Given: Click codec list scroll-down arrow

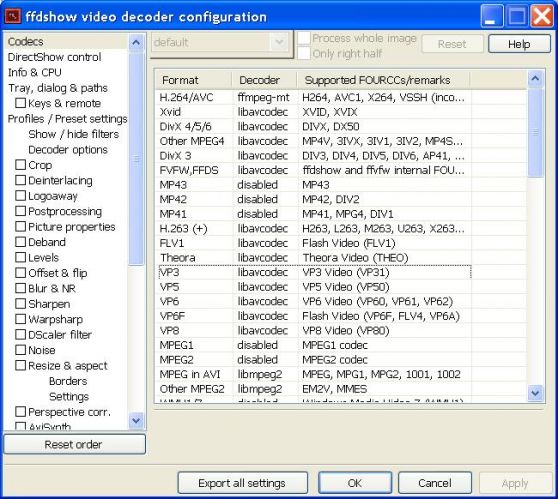Looking at the screenshot, I should tap(535, 393).
